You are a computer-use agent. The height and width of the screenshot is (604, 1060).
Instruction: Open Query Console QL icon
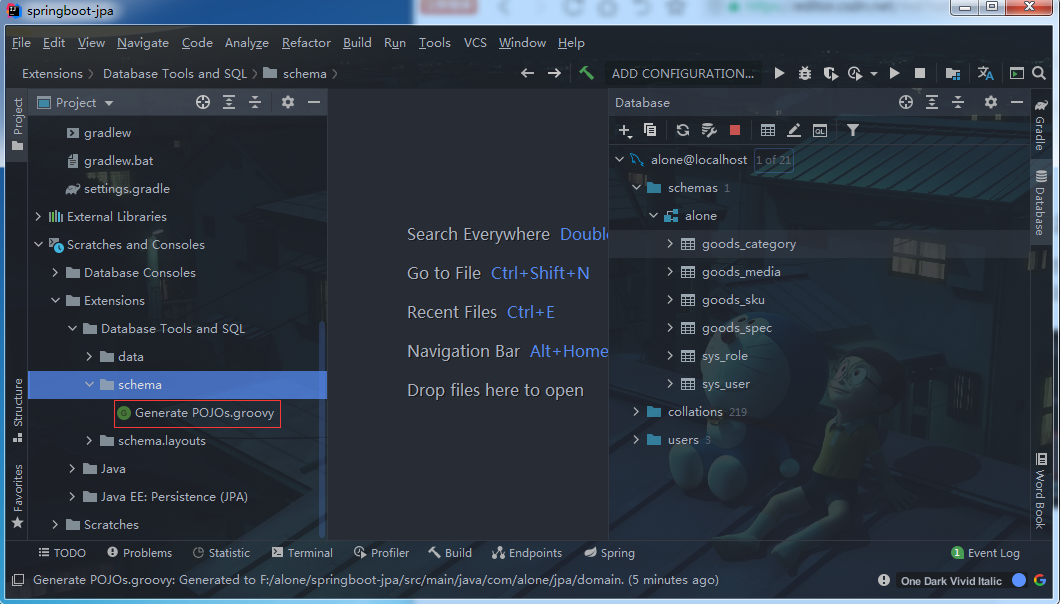(x=819, y=130)
